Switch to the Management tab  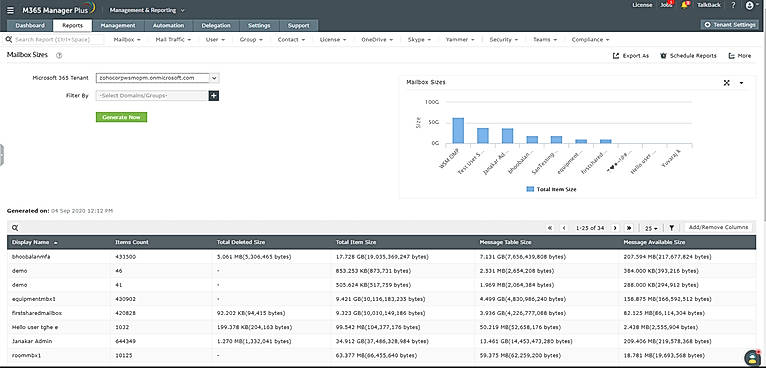point(118,25)
